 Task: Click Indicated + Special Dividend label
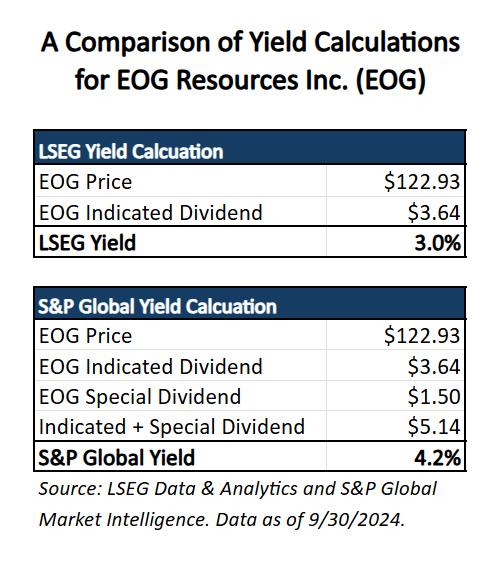click(172, 427)
